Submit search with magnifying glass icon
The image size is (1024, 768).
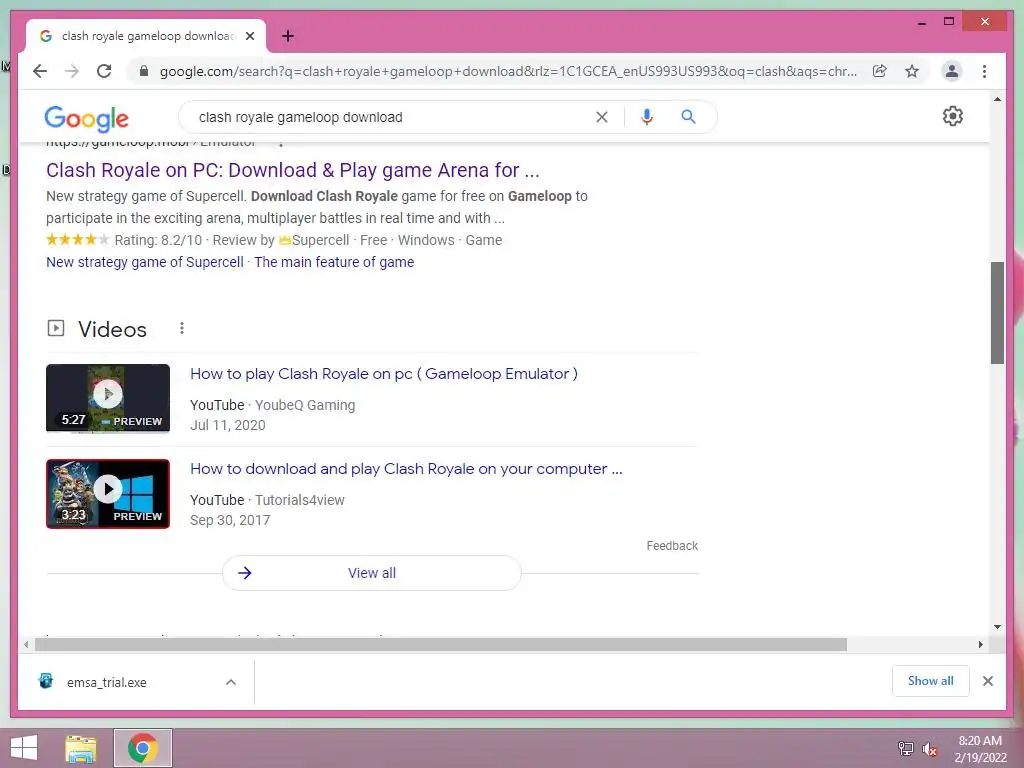pyautogui.click(x=688, y=117)
